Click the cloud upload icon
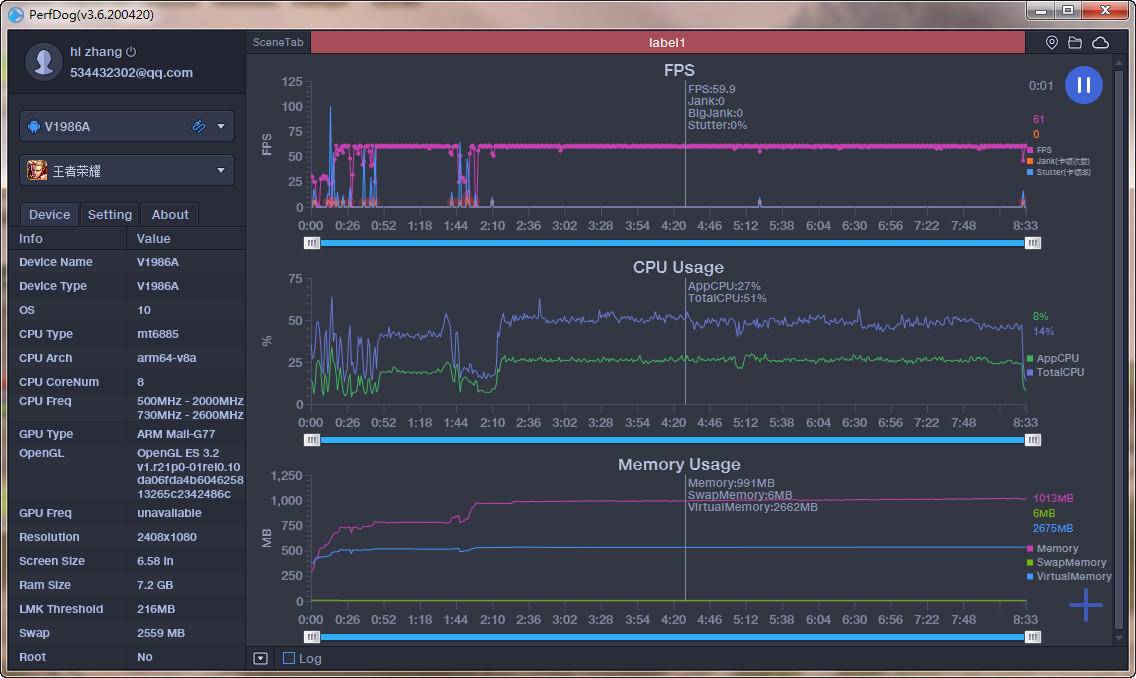This screenshot has height=678, width=1136. point(1100,43)
